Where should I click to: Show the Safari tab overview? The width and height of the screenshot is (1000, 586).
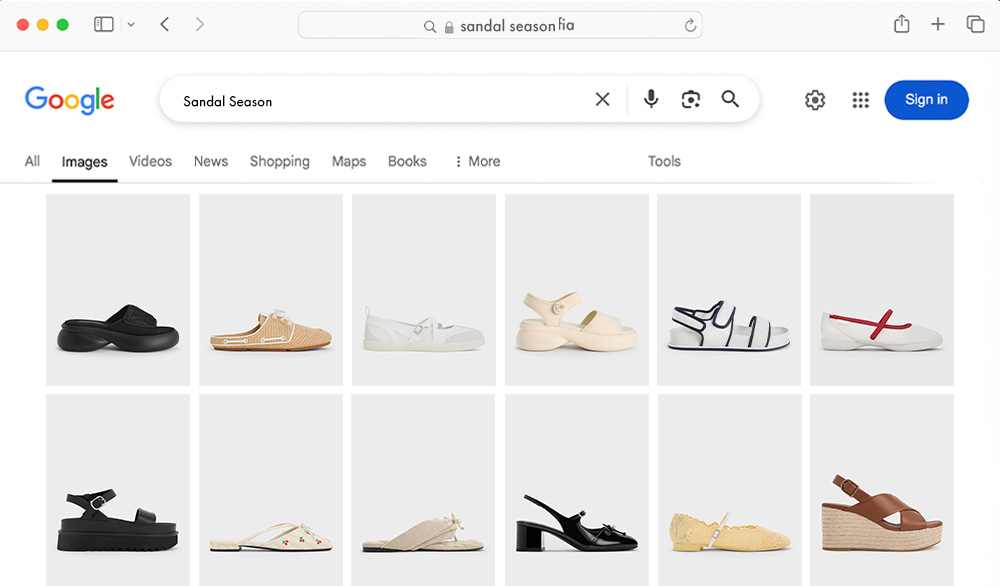(x=974, y=25)
